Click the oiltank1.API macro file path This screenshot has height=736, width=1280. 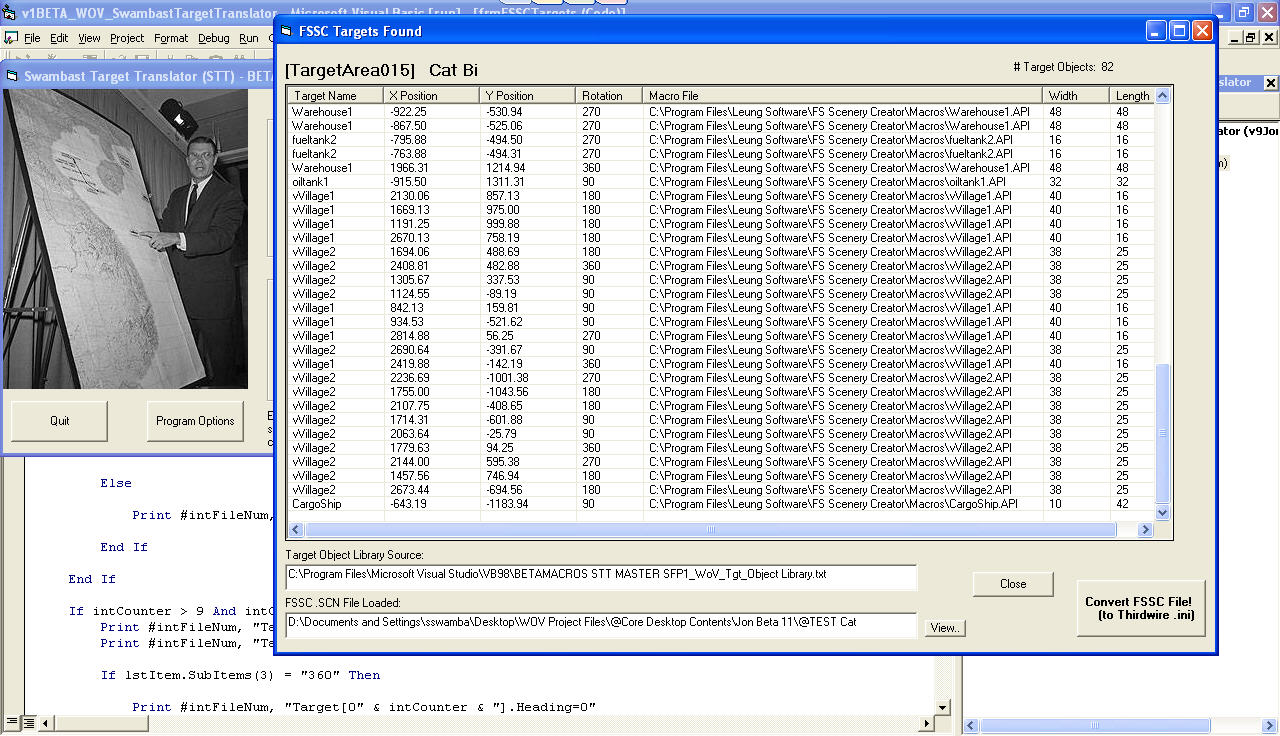pyautogui.click(x=827, y=182)
